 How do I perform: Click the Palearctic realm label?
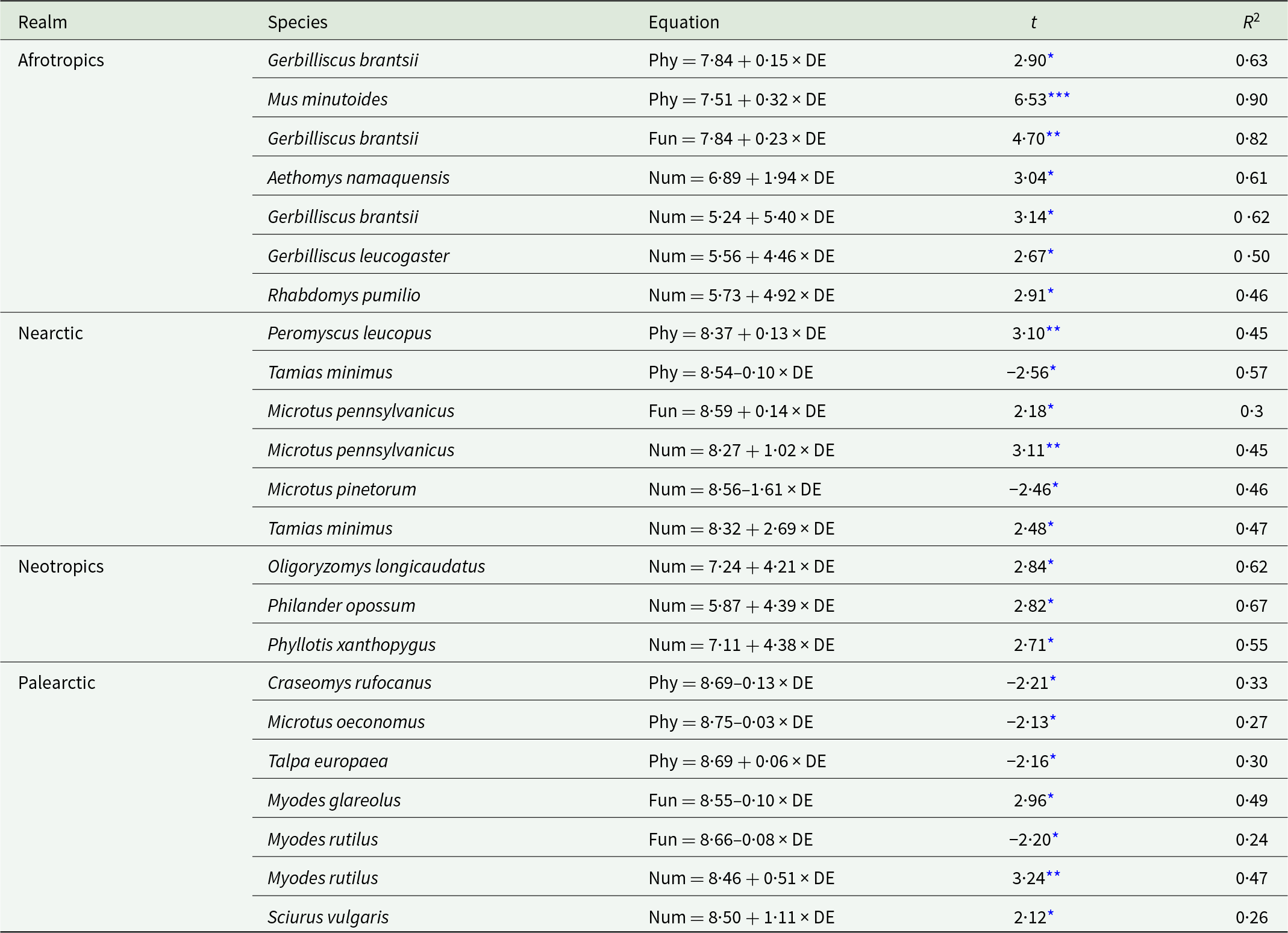pyautogui.click(x=57, y=683)
